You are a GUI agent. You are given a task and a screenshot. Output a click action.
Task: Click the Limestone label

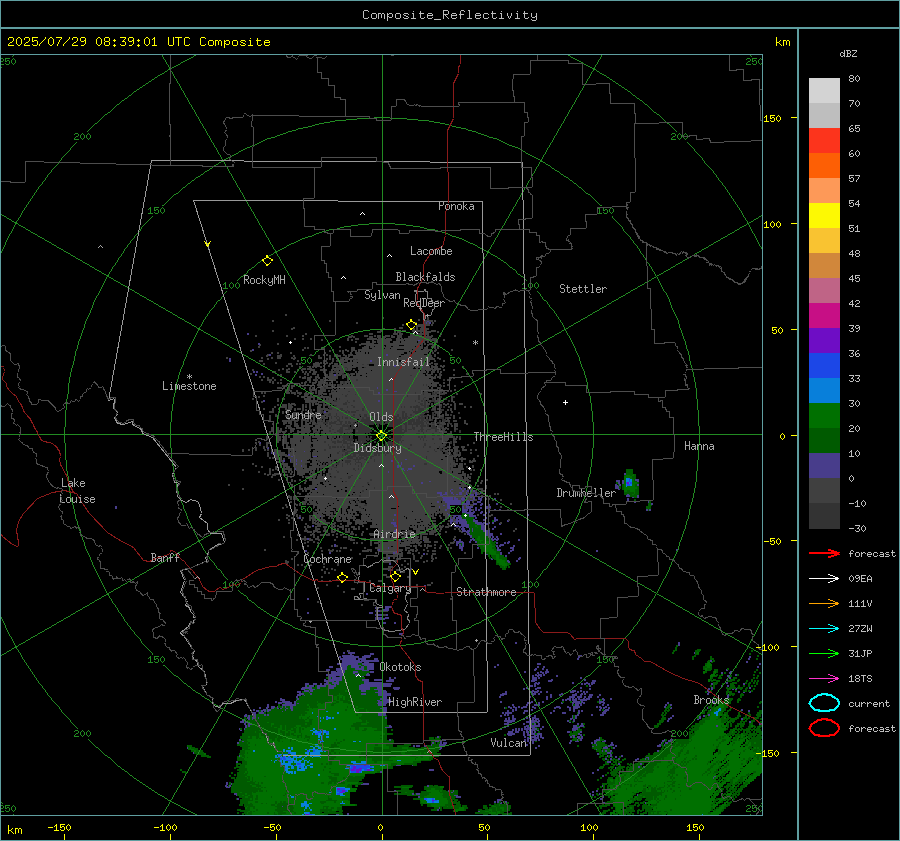[189, 386]
